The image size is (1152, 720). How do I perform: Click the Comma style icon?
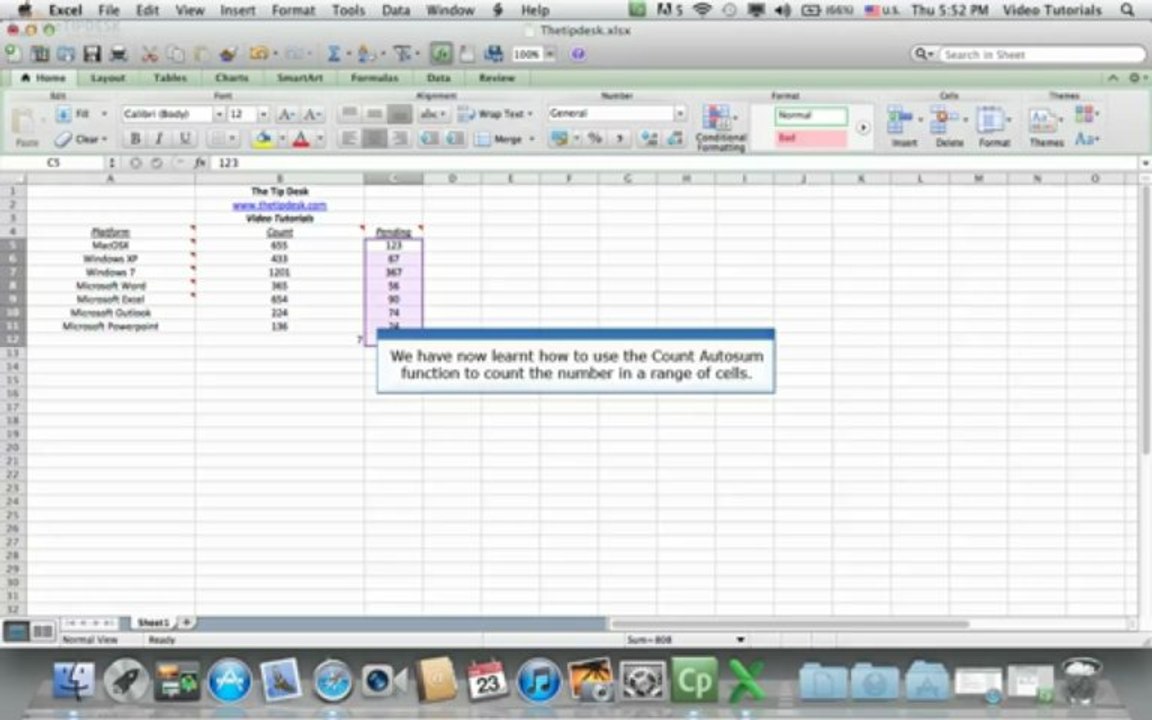(x=619, y=138)
